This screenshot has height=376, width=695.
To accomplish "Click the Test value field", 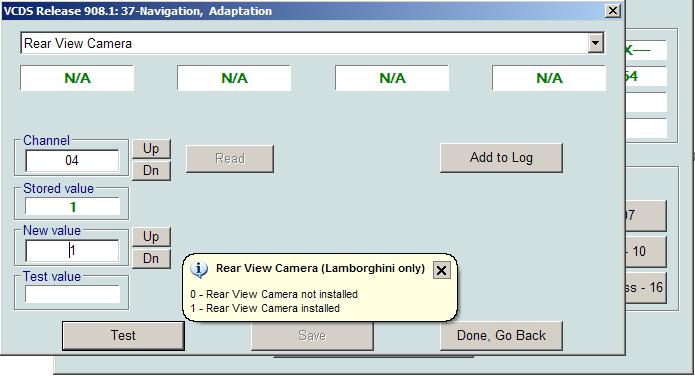I will coord(72,294).
